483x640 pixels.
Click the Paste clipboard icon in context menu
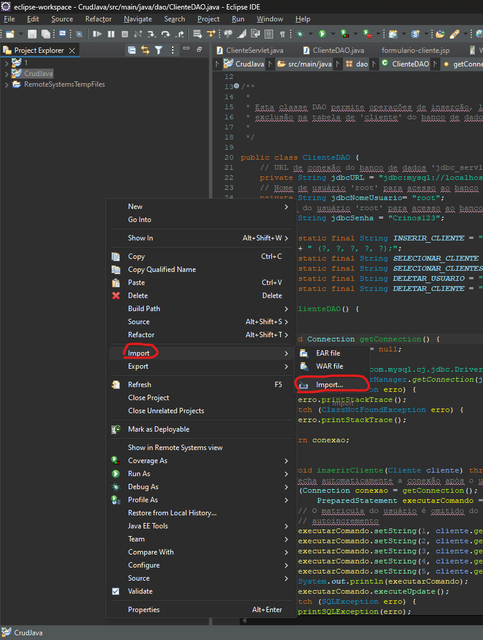(116, 282)
